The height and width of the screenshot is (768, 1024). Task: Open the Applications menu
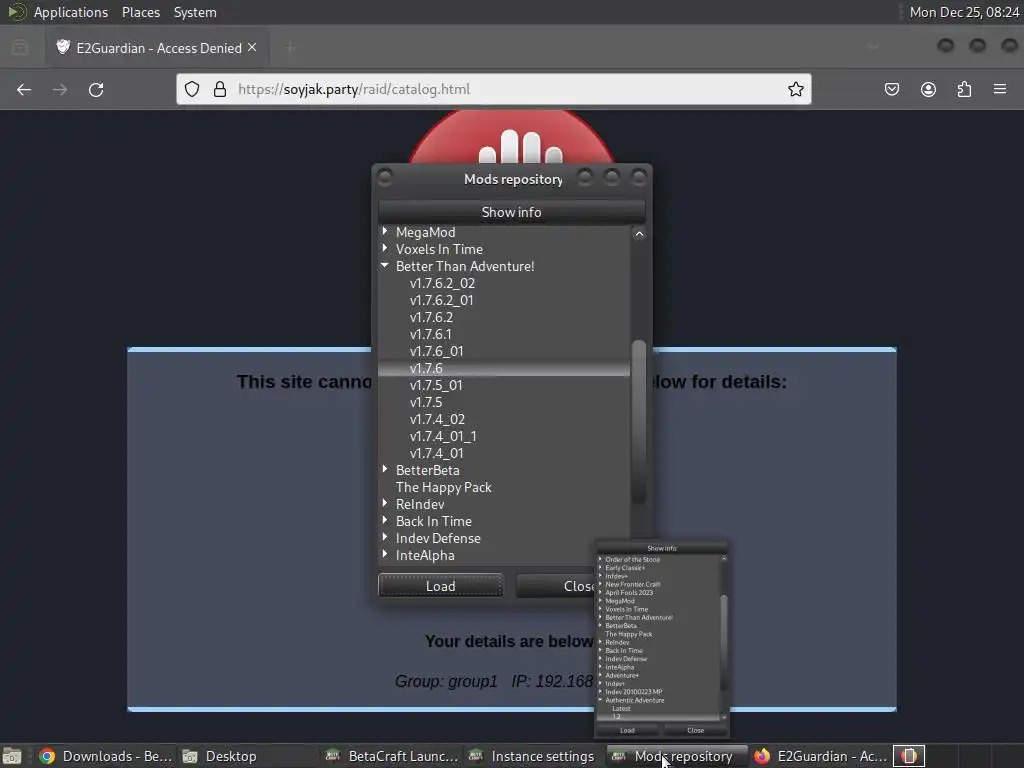pos(71,12)
